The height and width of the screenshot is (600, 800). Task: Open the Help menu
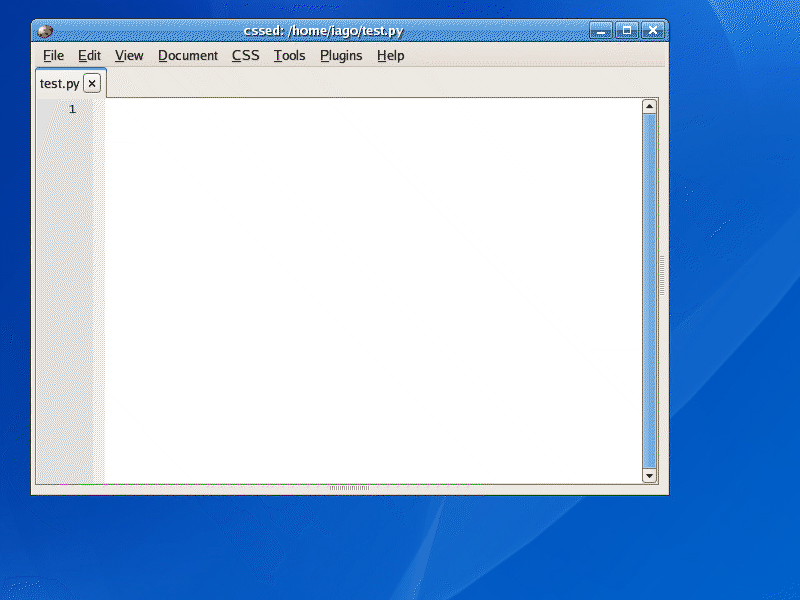click(390, 55)
